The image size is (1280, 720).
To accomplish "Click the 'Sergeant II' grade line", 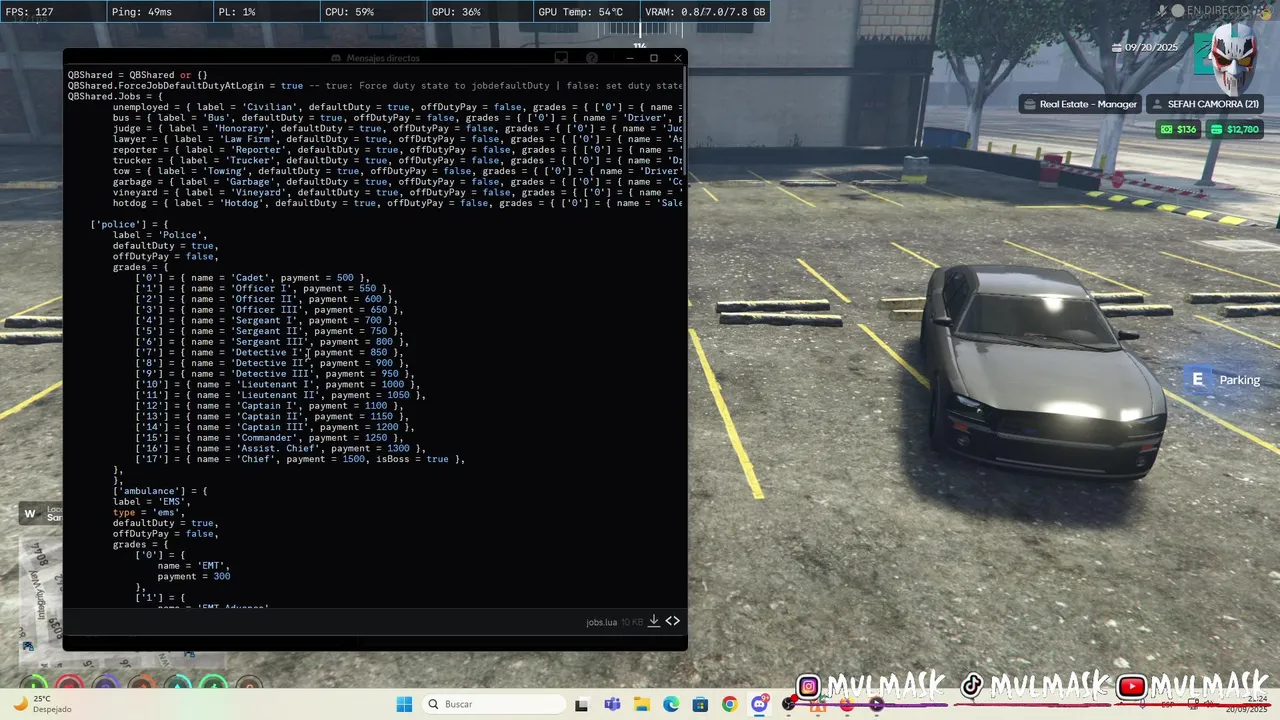I will coord(269,331).
